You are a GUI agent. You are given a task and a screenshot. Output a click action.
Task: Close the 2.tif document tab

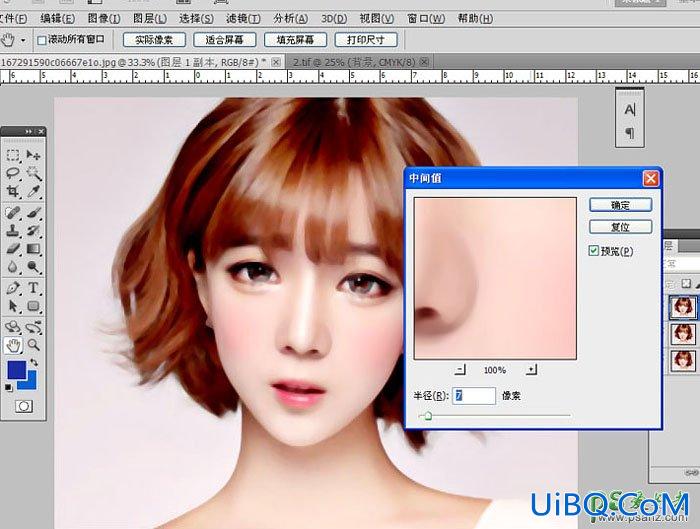click(425, 62)
